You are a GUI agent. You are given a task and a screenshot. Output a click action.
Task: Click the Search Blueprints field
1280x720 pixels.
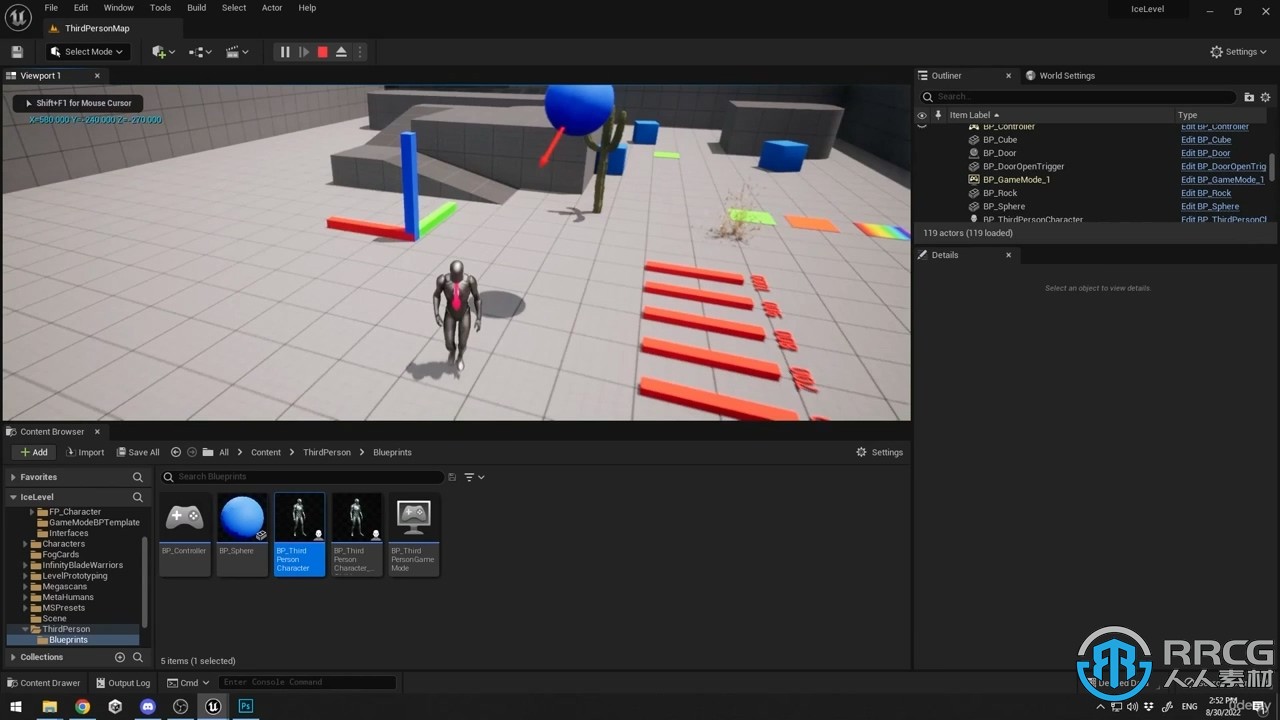coord(302,477)
